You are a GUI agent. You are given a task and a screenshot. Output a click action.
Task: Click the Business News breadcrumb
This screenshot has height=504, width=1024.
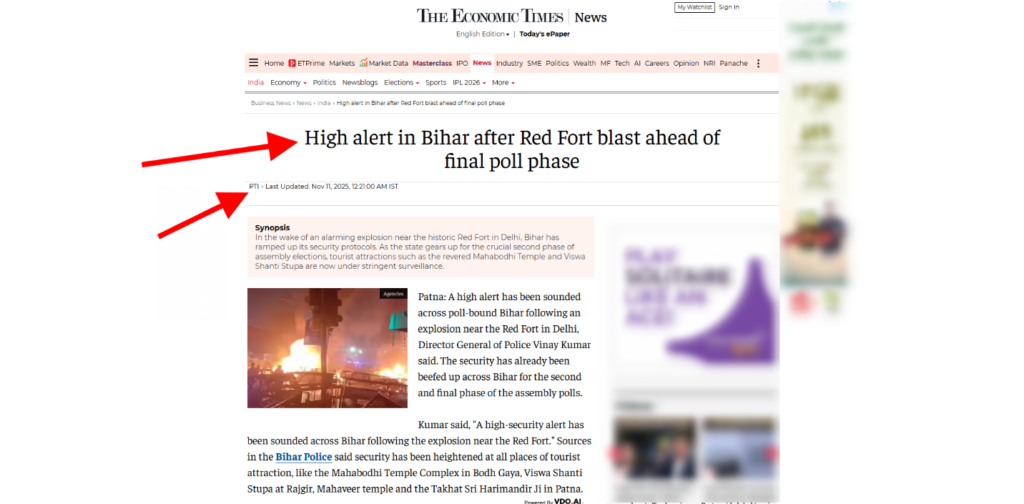270,103
